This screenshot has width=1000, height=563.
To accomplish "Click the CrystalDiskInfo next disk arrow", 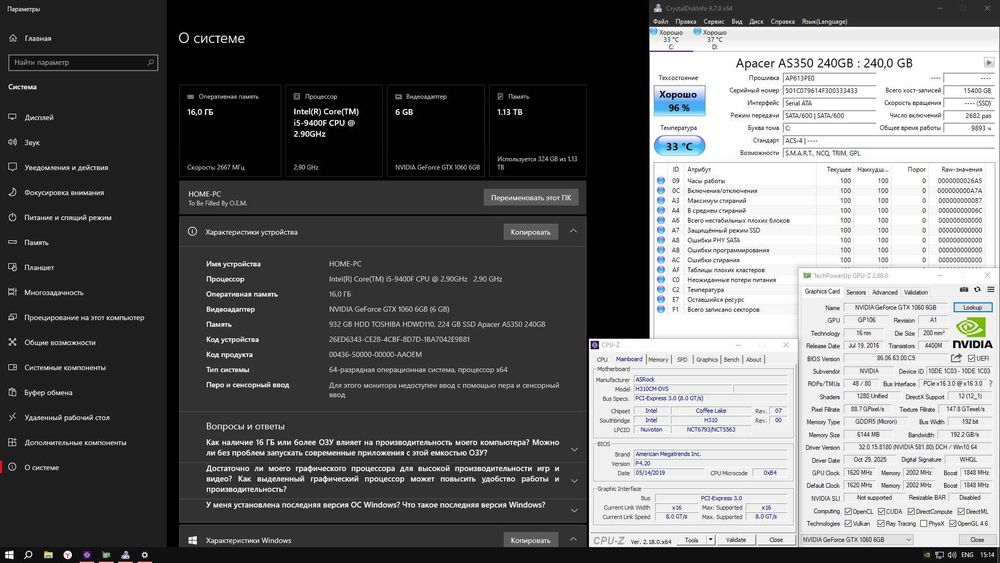I will pos(989,62).
